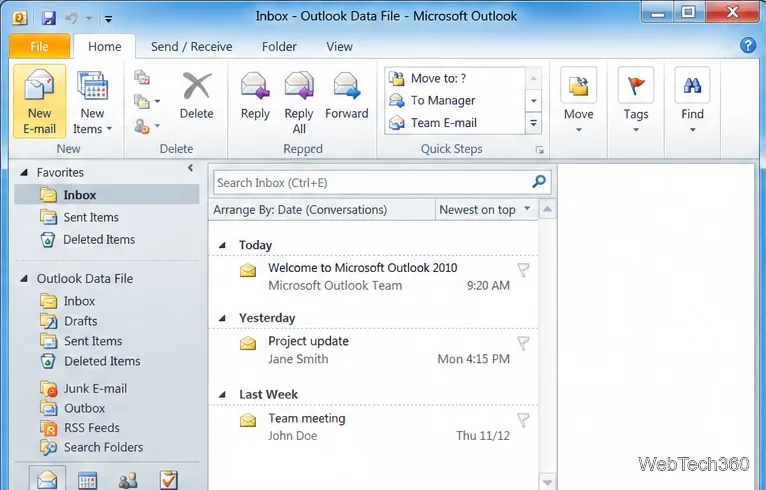Choose the Team E-mail quick step
Viewport: 766px width, 490px height.
coord(455,123)
